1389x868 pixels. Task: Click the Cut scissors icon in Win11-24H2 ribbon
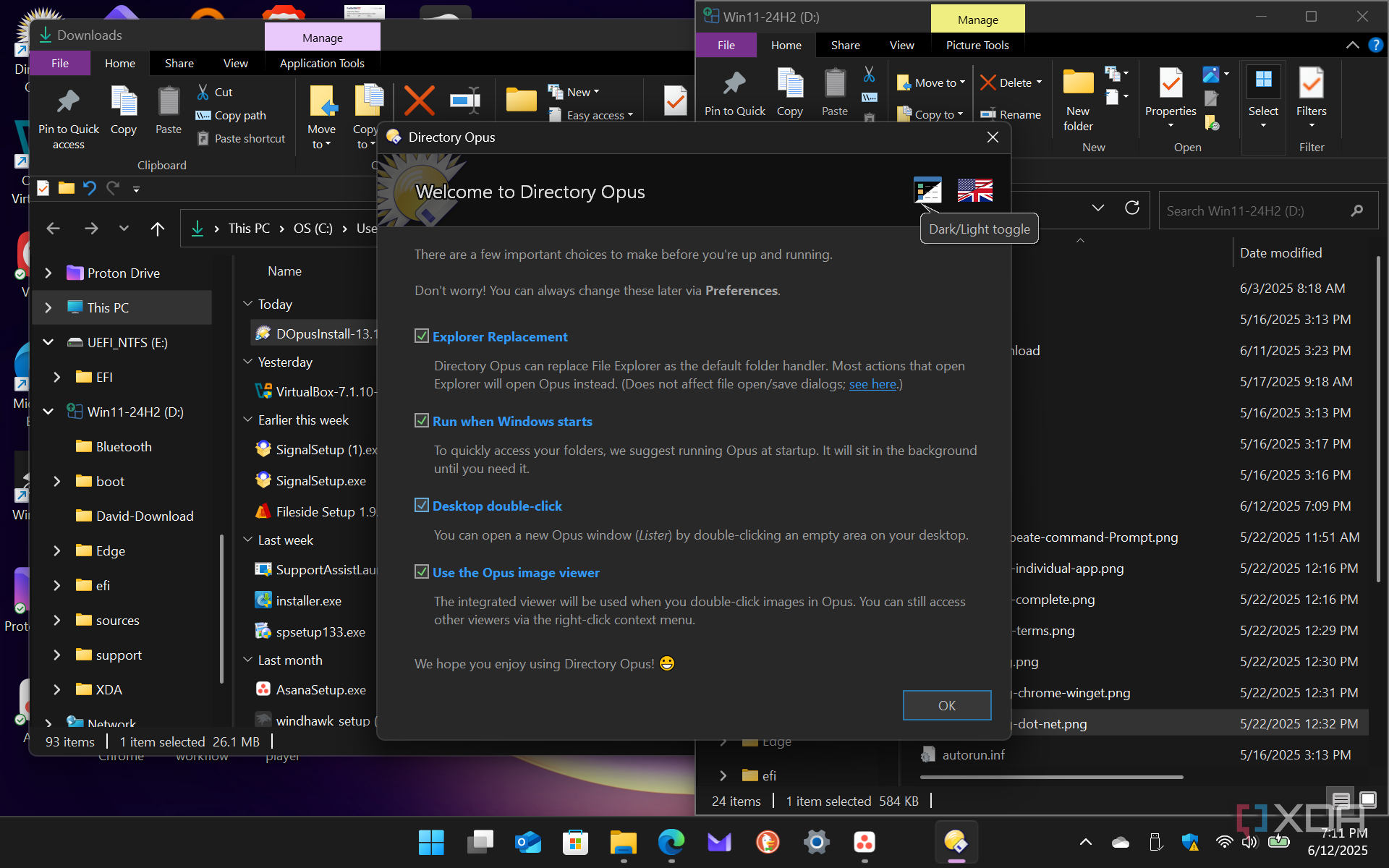(x=870, y=74)
